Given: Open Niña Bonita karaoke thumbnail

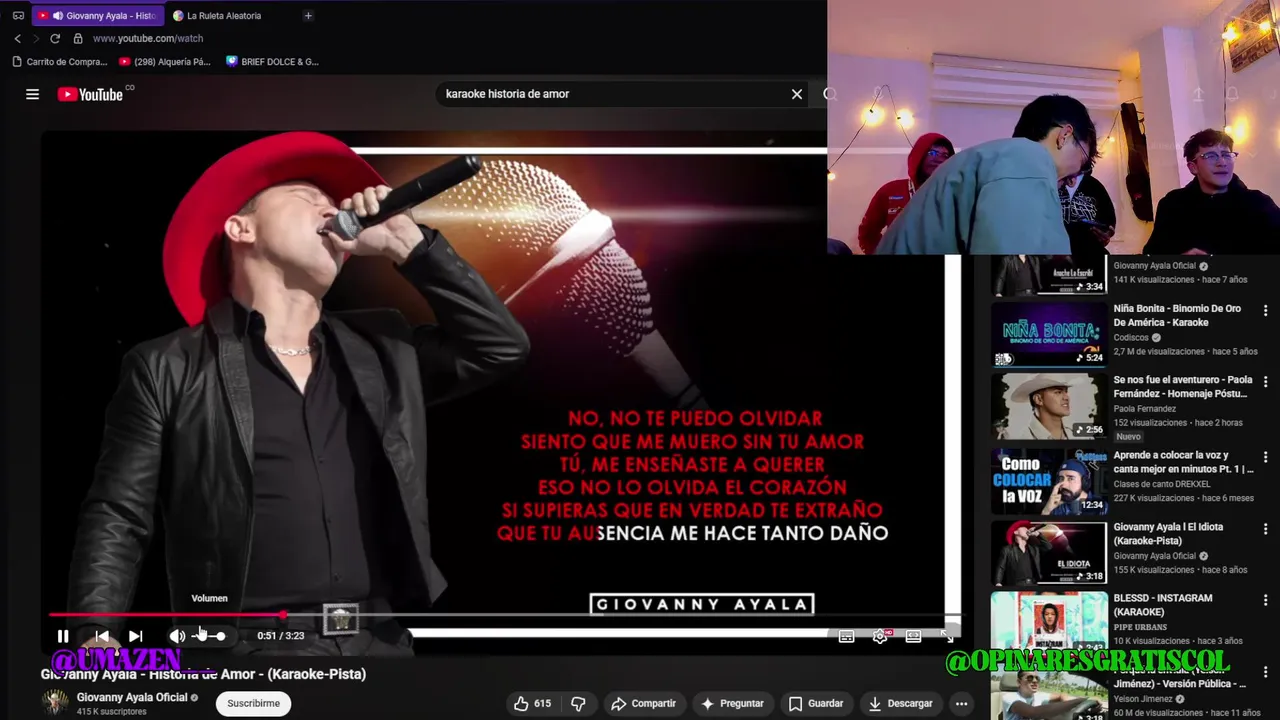Looking at the screenshot, I should (x=1048, y=333).
